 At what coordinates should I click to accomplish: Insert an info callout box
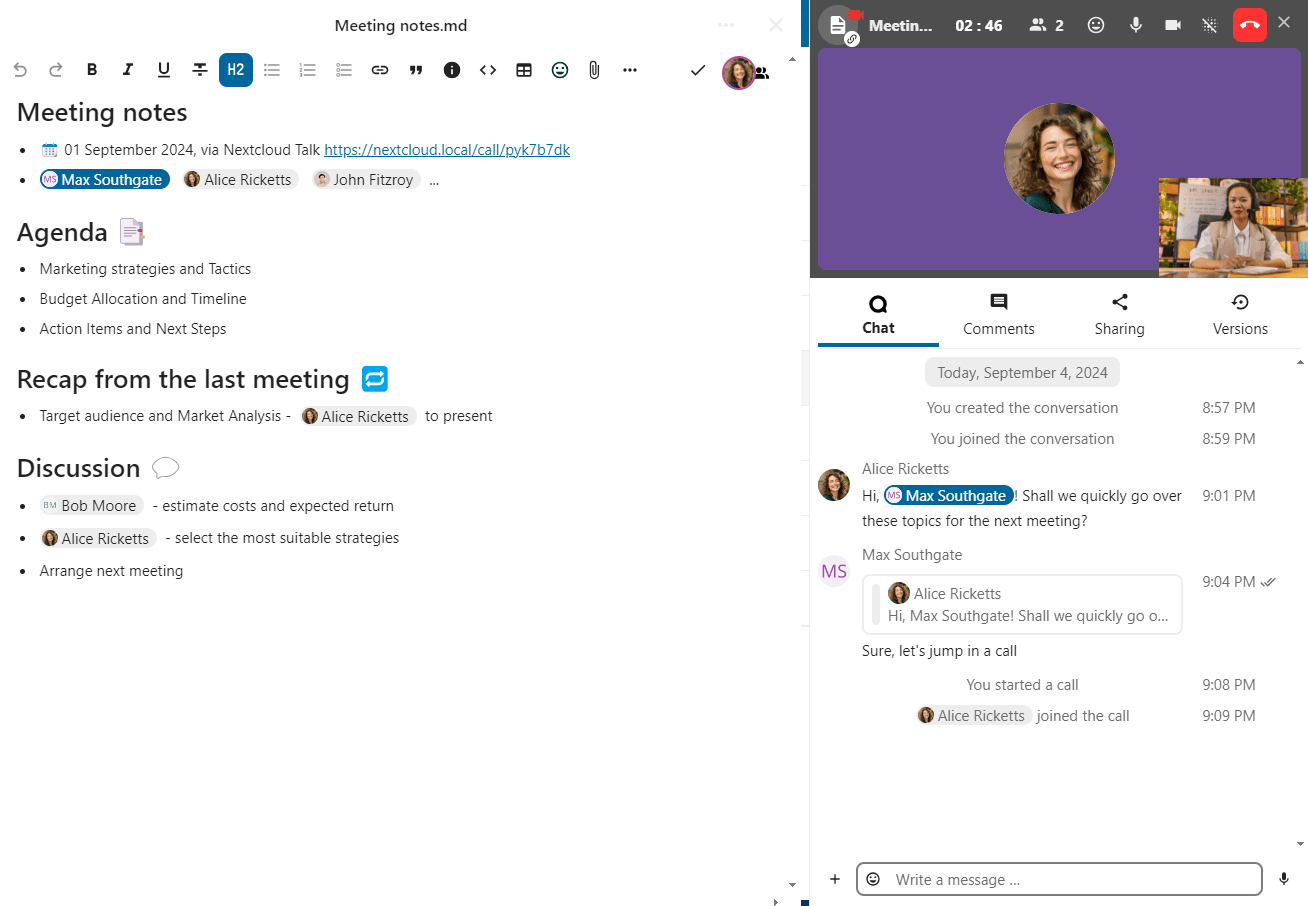click(x=452, y=70)
